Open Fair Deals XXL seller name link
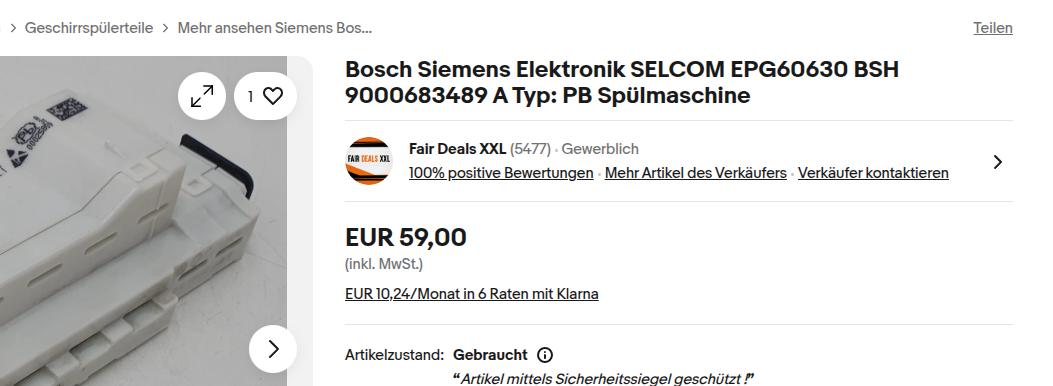Screen dimensions: 1053x386 [457, 148]
